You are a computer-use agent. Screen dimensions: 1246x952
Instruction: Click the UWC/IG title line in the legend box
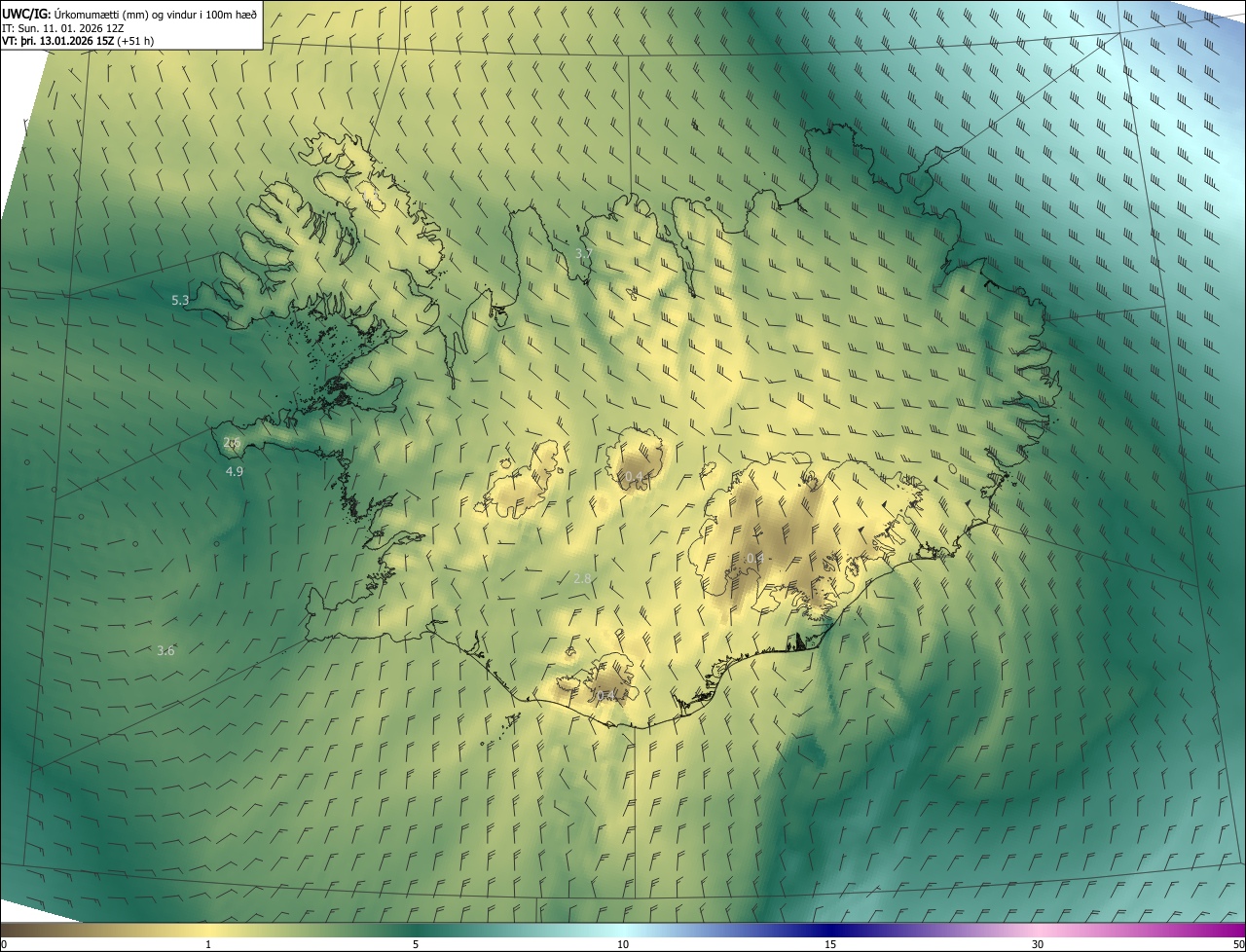click(130, 13)
